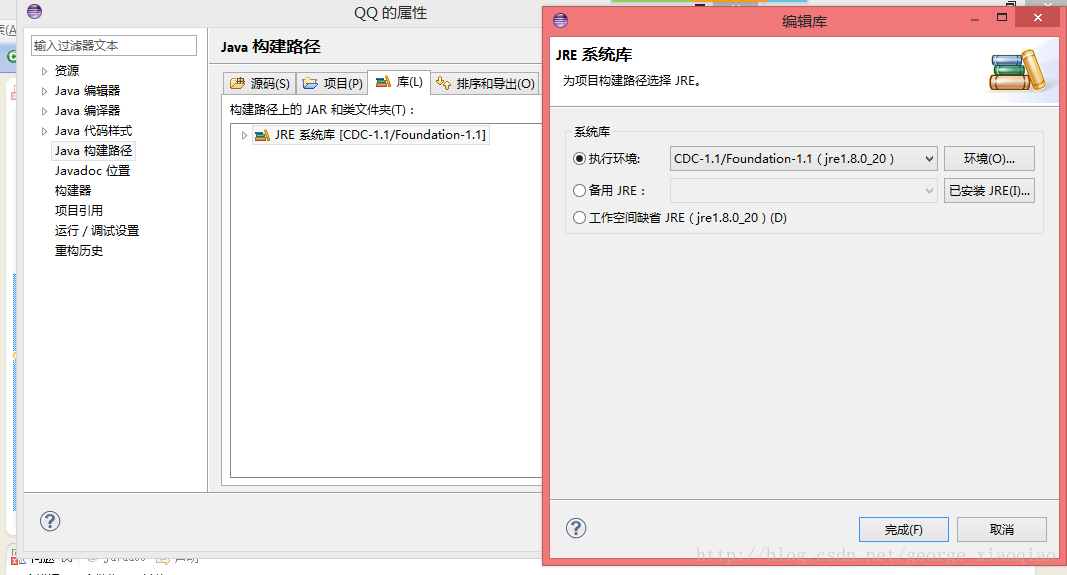Click the 完成(F) button
Screen dimensions: 1067x575
904,529
